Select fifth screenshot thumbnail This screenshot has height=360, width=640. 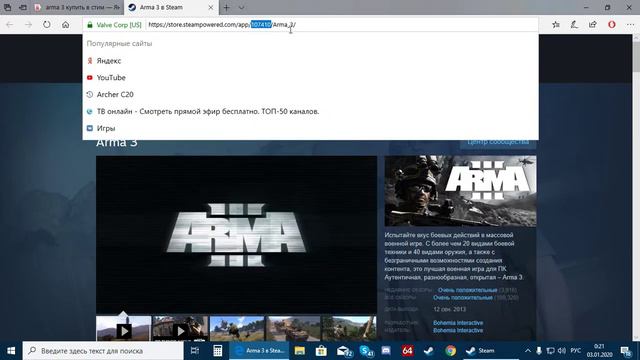(x=349, y=328)
